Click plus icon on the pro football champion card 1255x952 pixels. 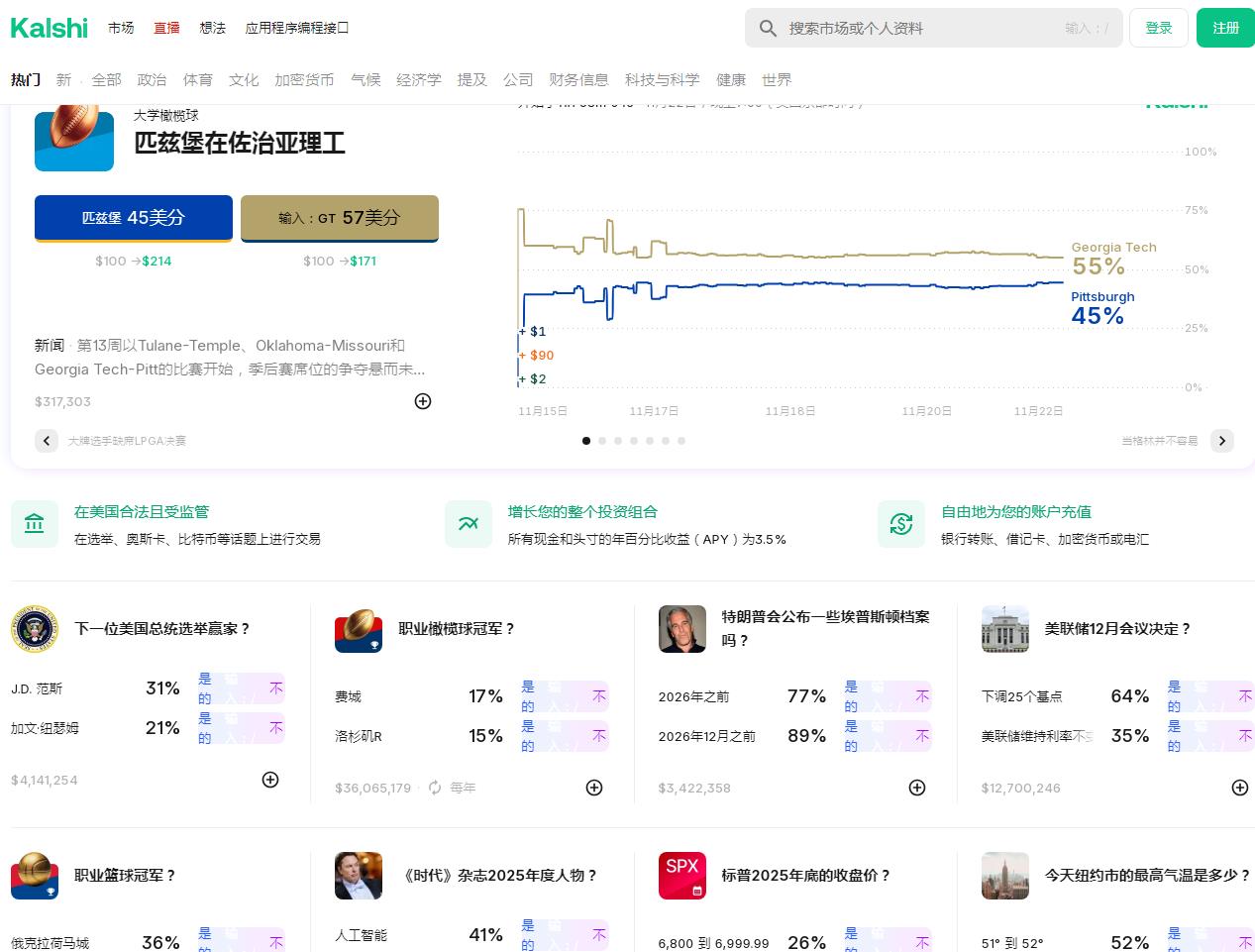click(594, 788)
